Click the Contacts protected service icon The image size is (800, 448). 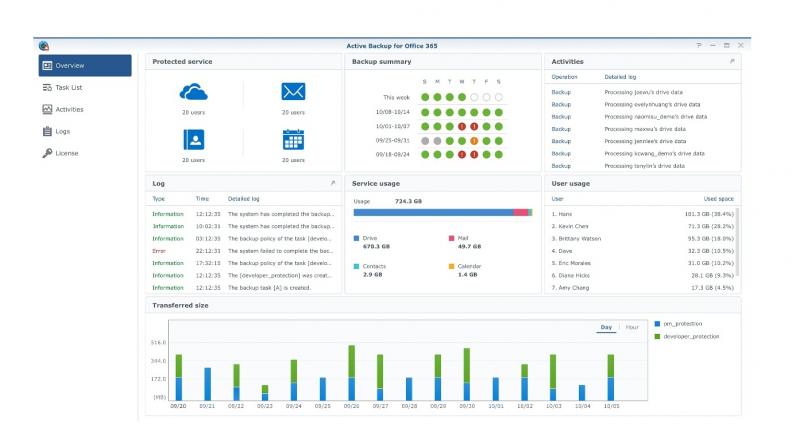point(193,139)
